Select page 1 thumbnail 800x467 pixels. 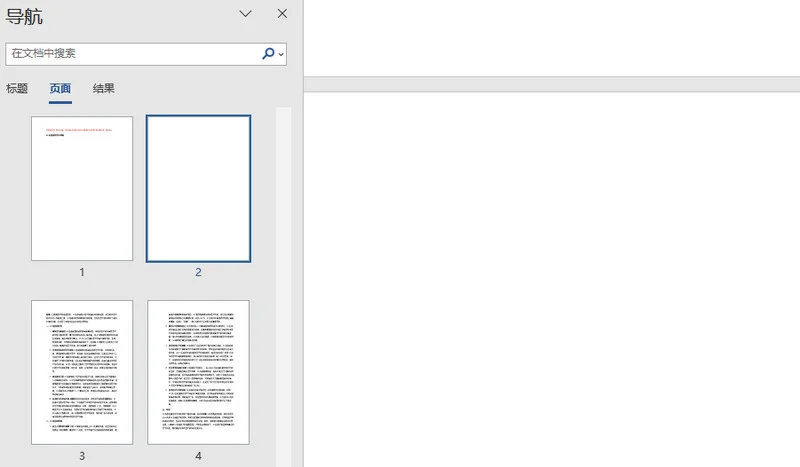82,188
